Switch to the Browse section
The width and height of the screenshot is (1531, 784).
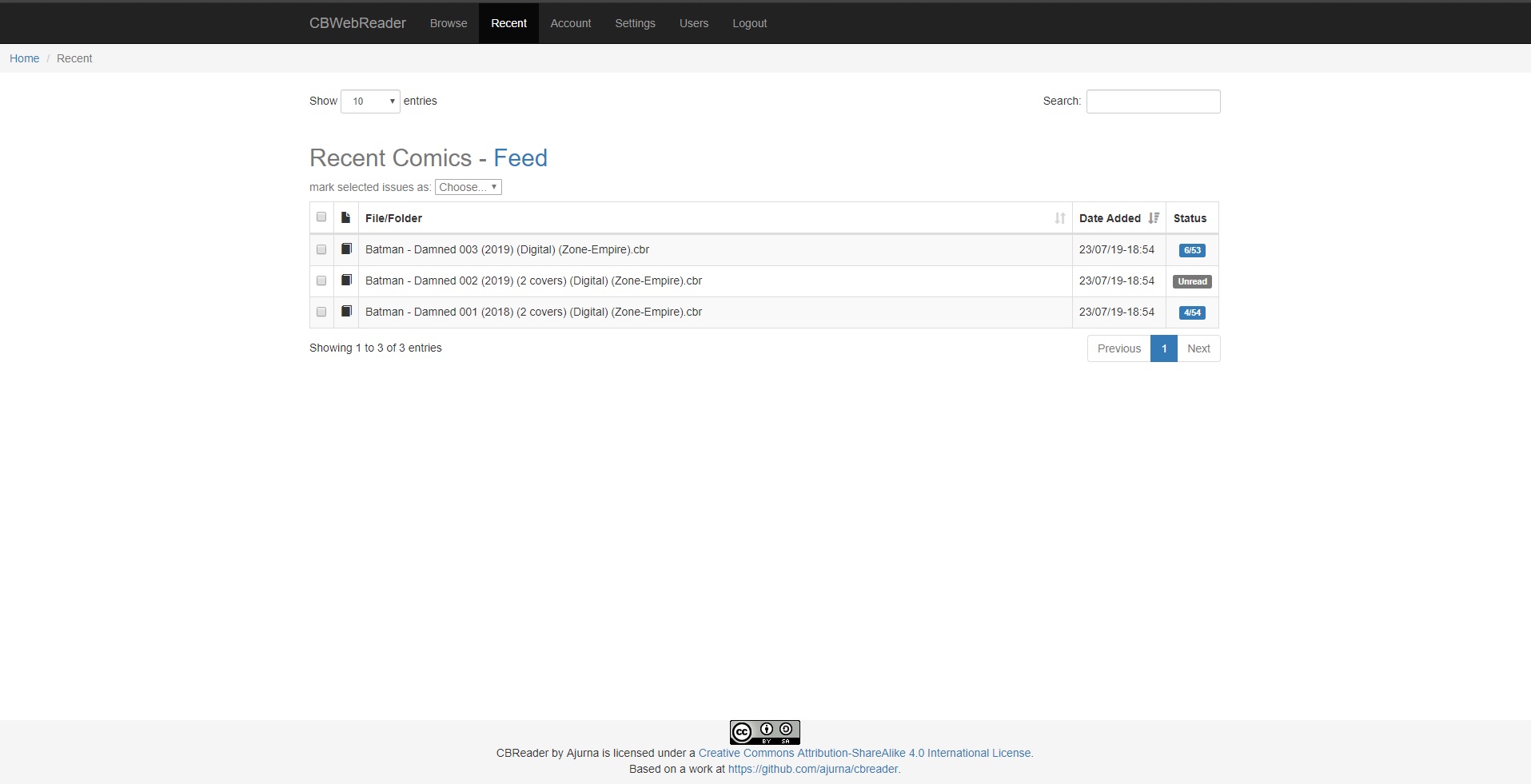tap(448, 22)
